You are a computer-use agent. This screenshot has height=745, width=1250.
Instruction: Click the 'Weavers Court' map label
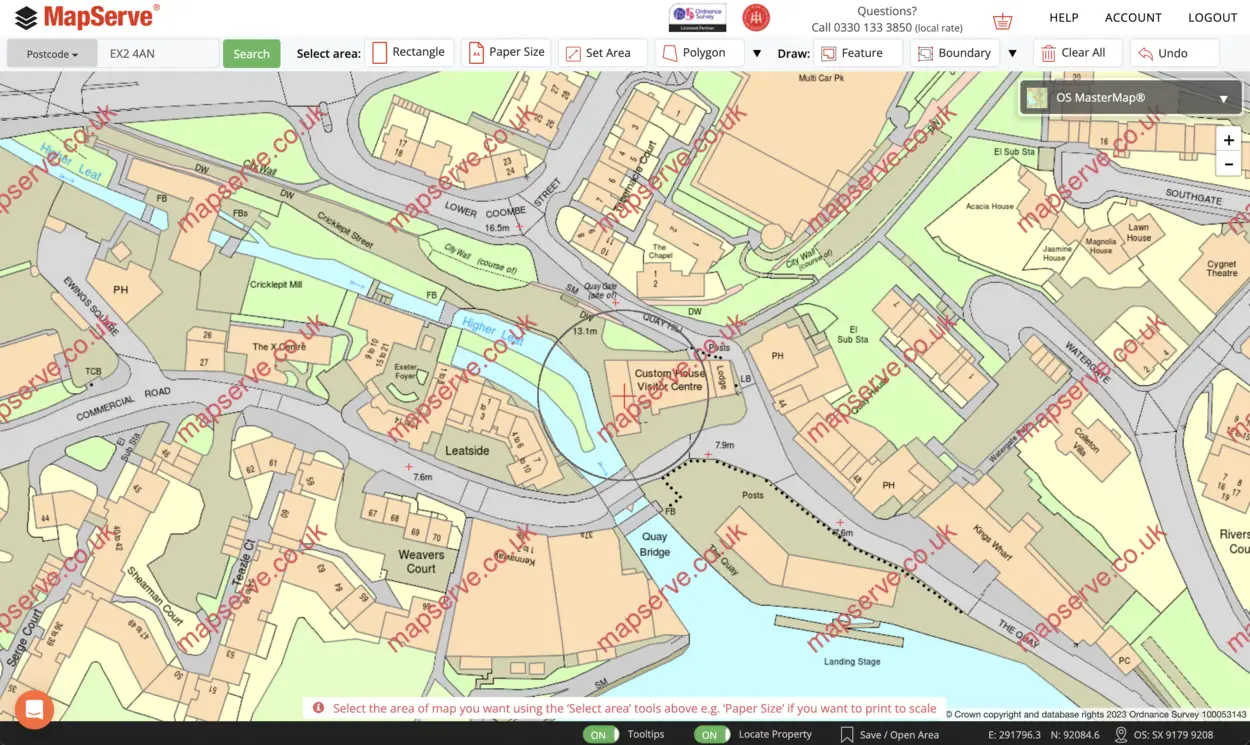(421, 562)
